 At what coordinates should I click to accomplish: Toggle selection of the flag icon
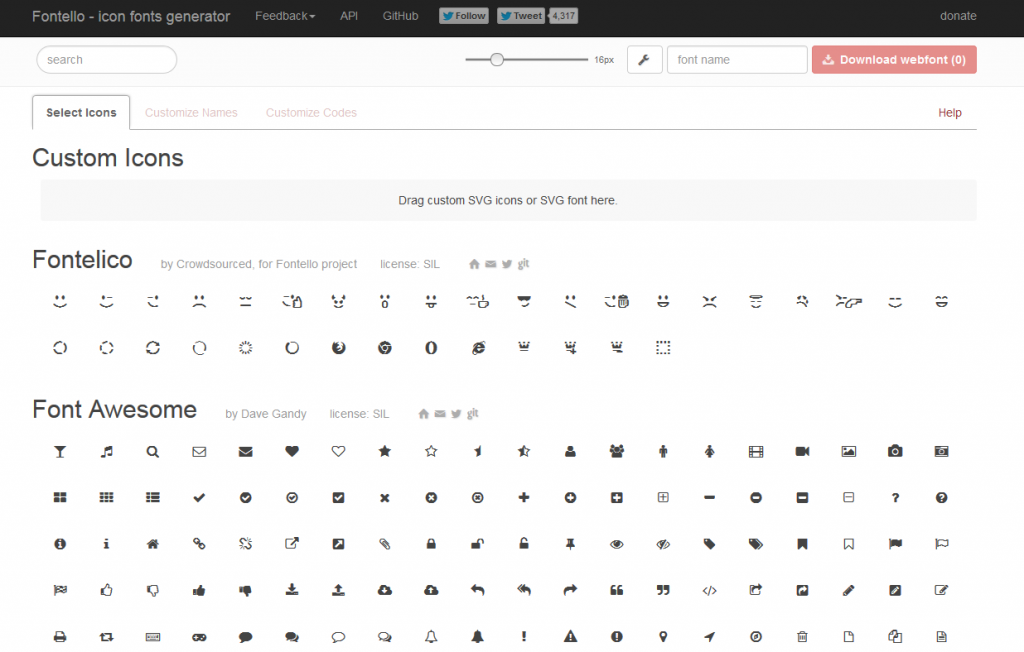[x=895, y=544]
